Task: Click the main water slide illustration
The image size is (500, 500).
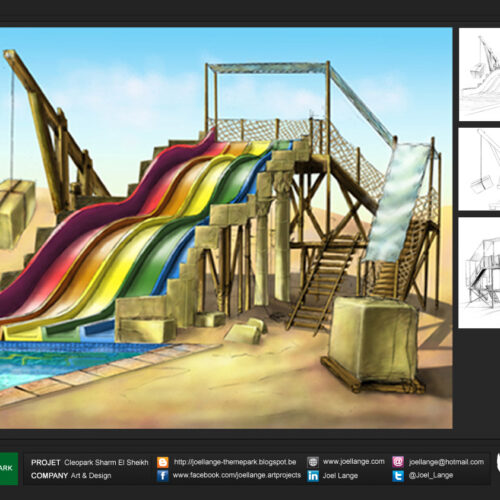Action: (226, 228)
